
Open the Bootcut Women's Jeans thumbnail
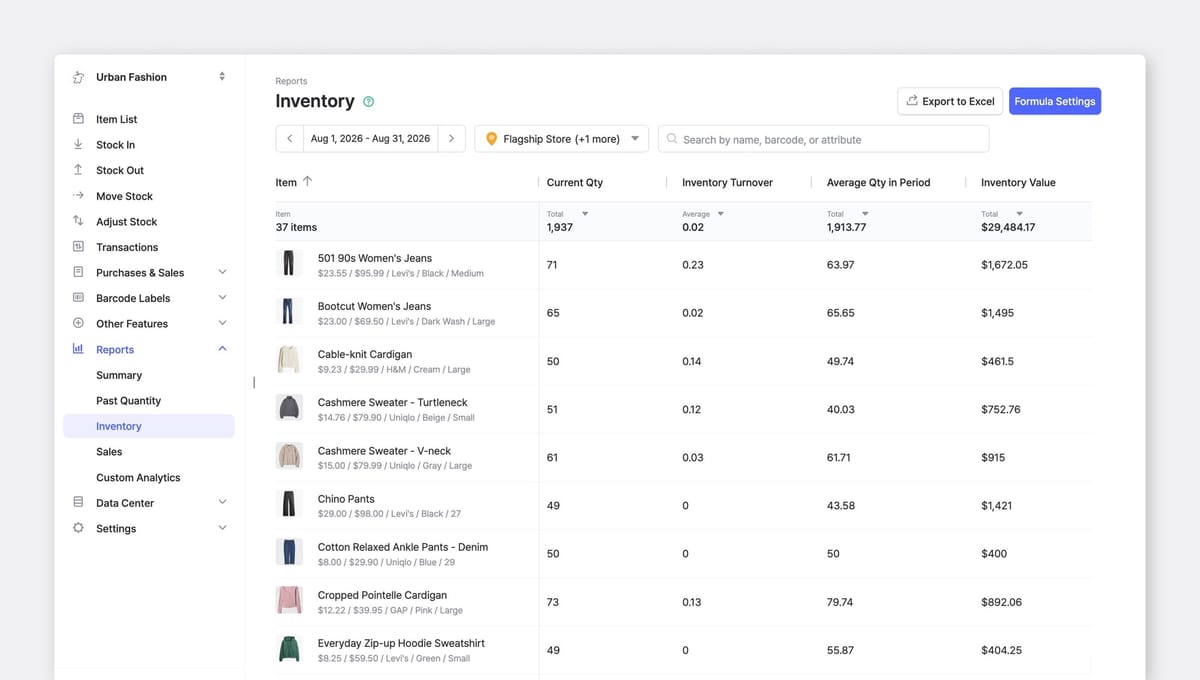click(289, 312)
